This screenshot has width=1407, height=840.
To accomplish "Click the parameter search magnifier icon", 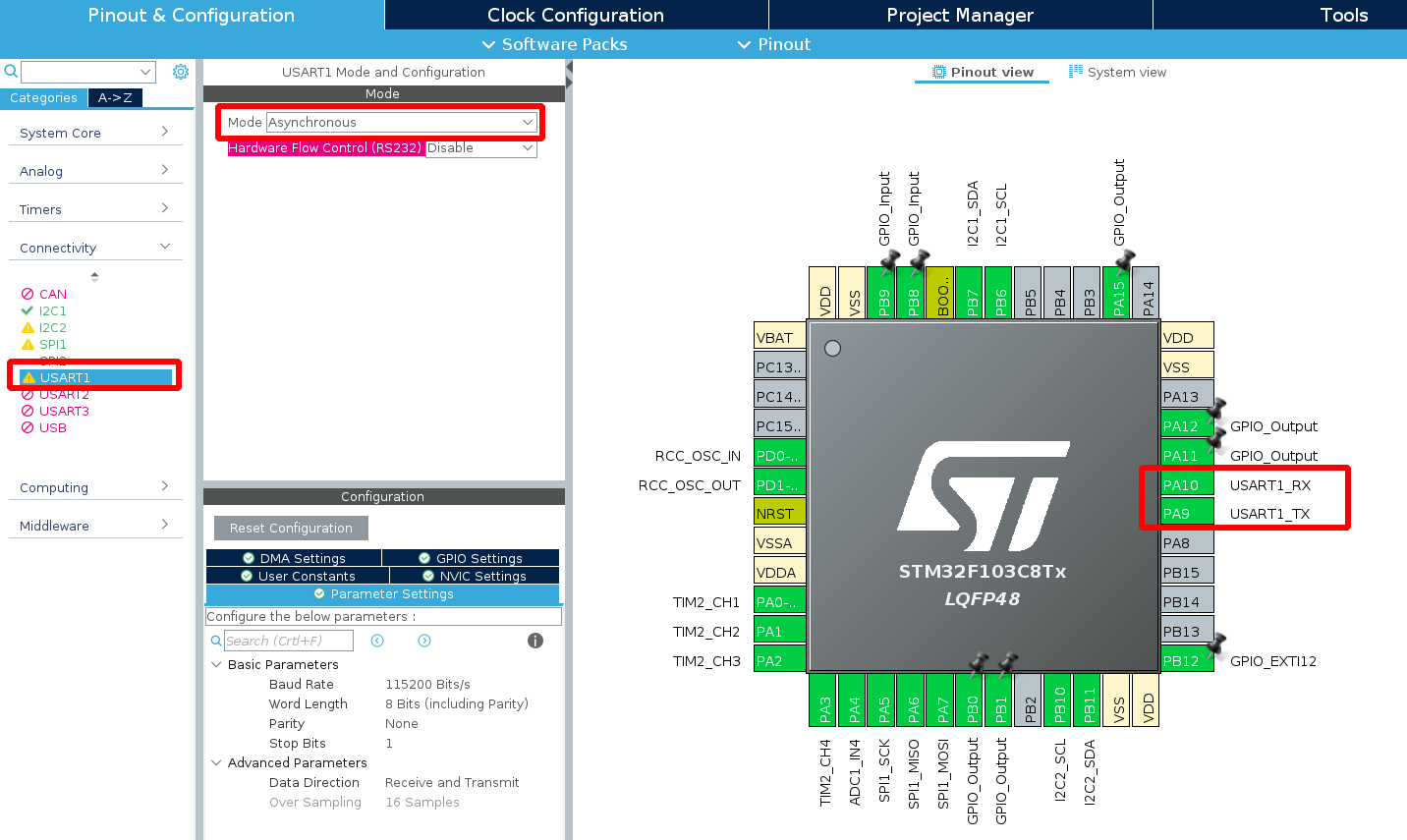I will (216, 641).
